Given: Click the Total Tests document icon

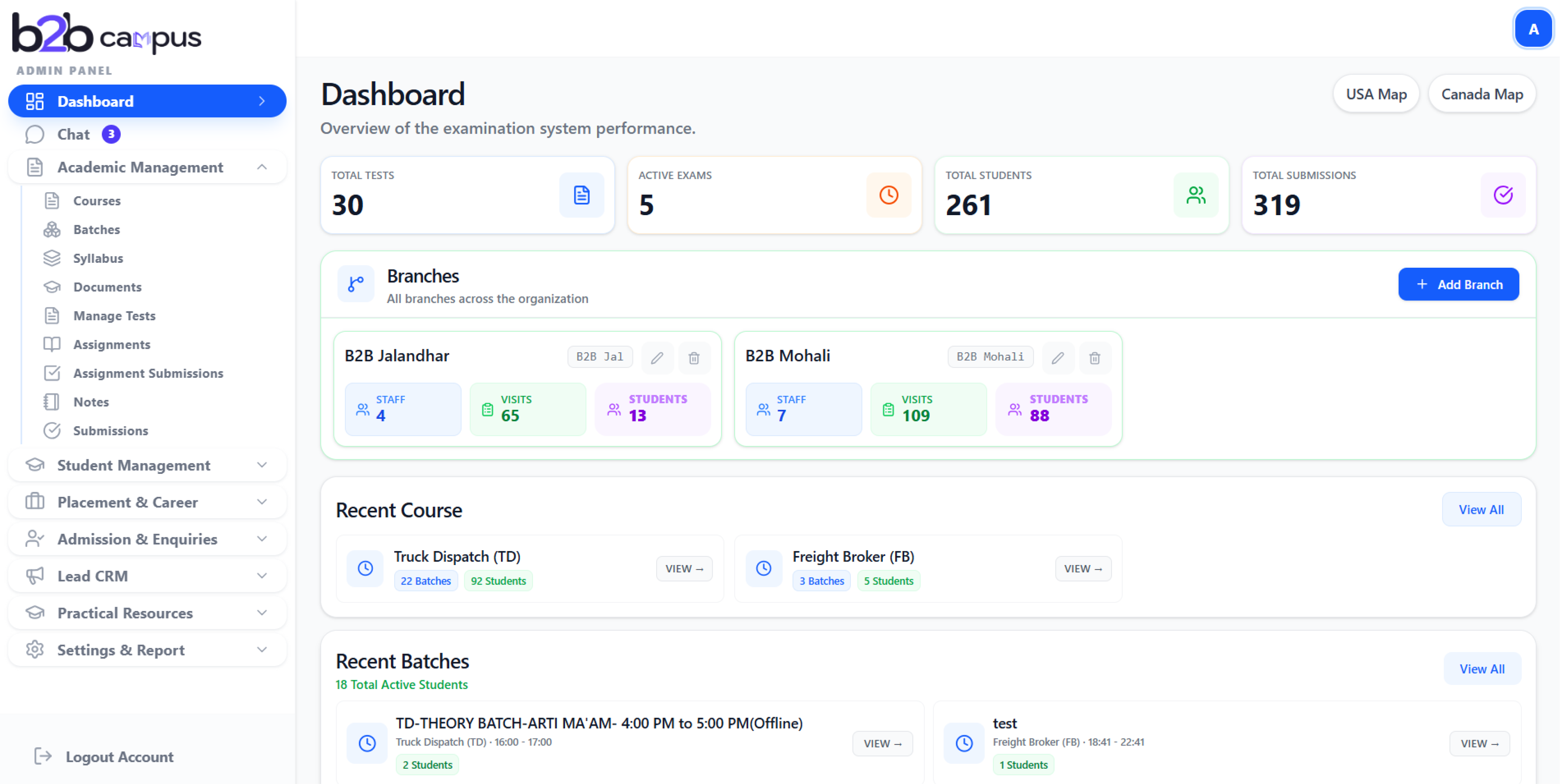Looking at the screenshot, I should pos(581,195).
